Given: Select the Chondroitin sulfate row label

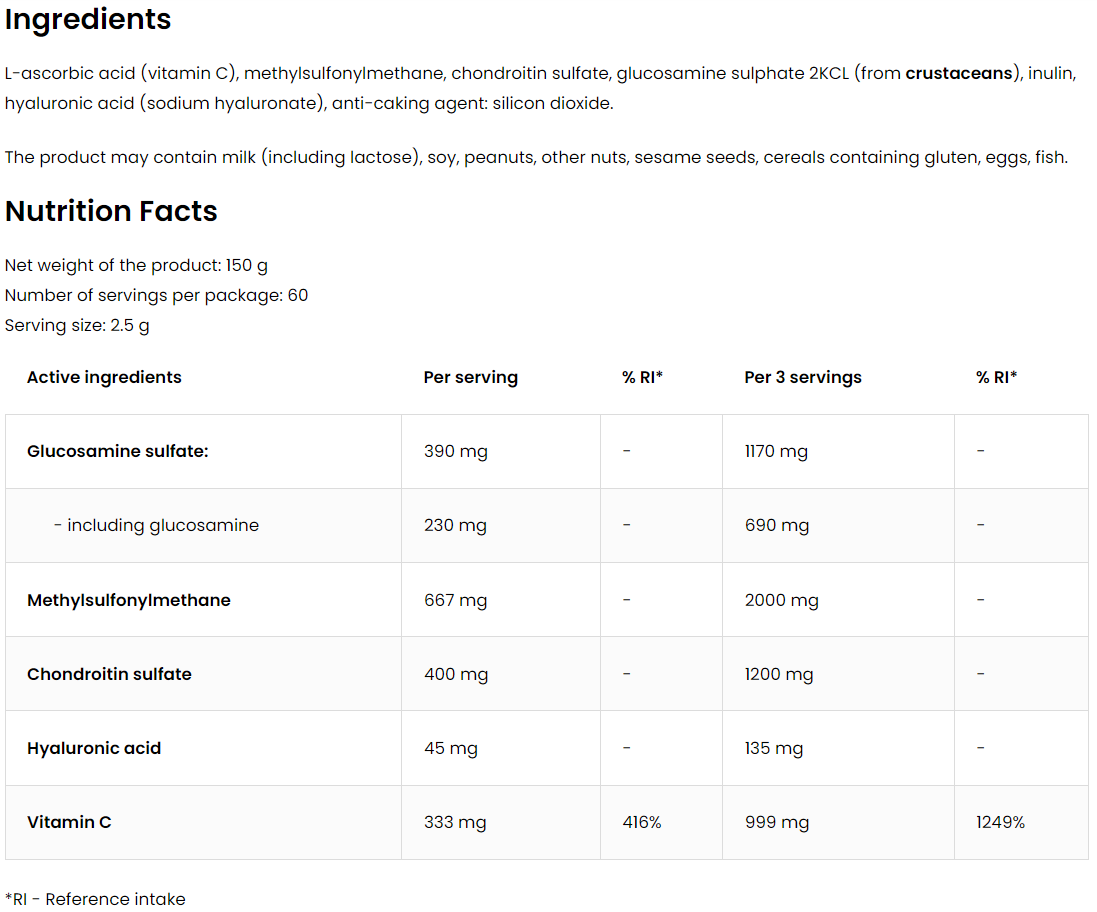Looking at the screenshot, I should coord(109,674).
